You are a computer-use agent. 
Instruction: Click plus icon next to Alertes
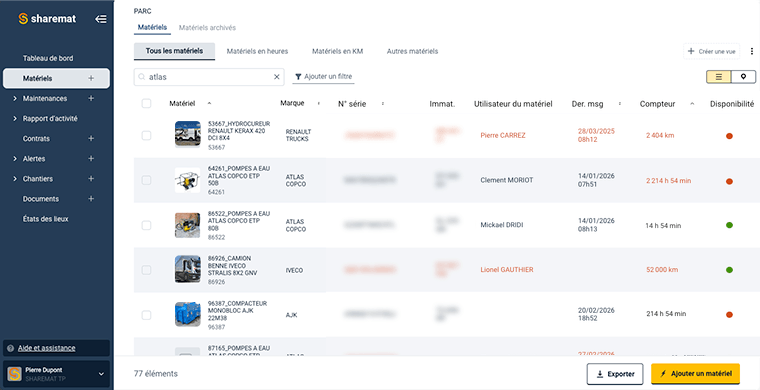coord(91,158)
